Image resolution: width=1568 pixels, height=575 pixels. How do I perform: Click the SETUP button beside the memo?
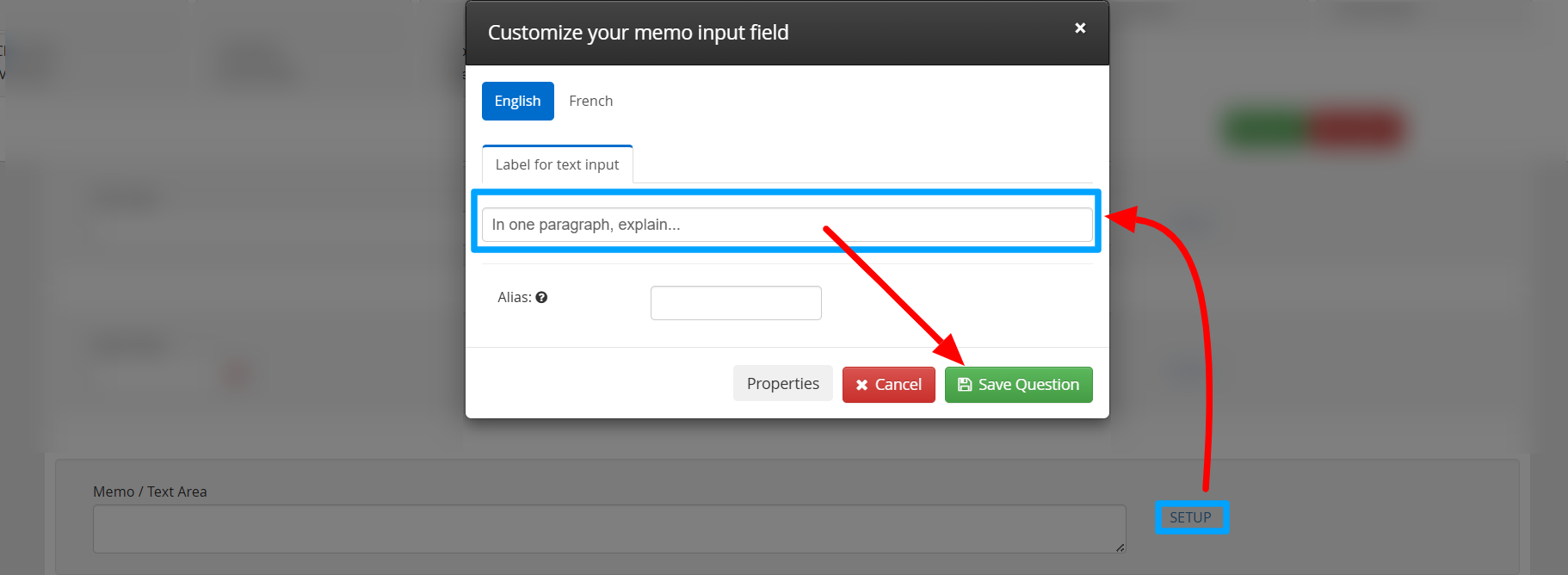1190,517
